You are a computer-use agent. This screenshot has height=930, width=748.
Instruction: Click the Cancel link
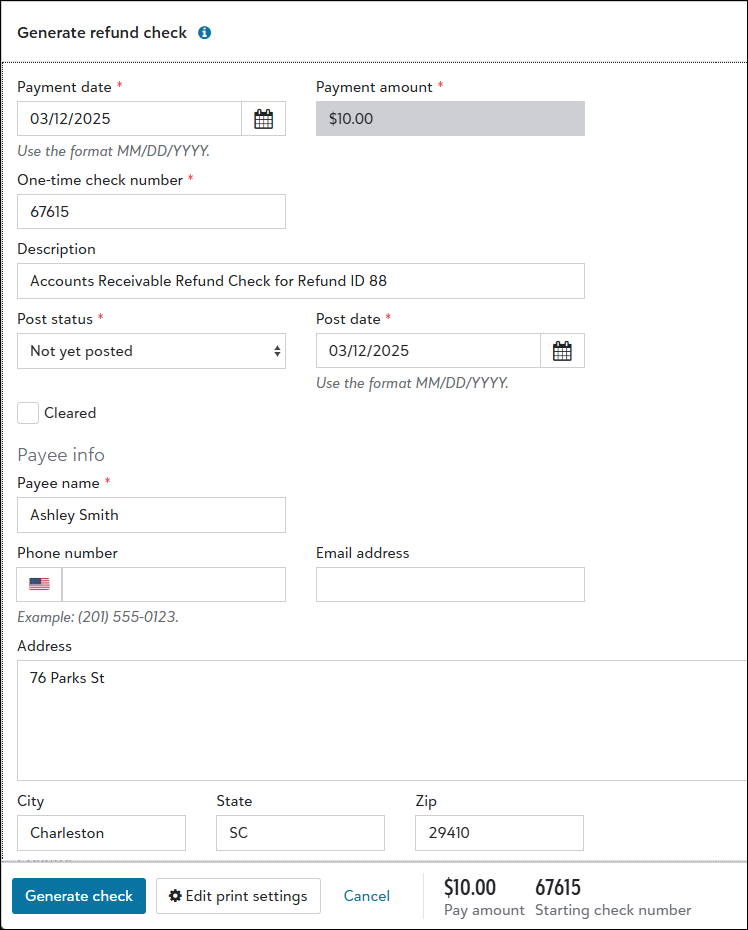coord(367,896)
